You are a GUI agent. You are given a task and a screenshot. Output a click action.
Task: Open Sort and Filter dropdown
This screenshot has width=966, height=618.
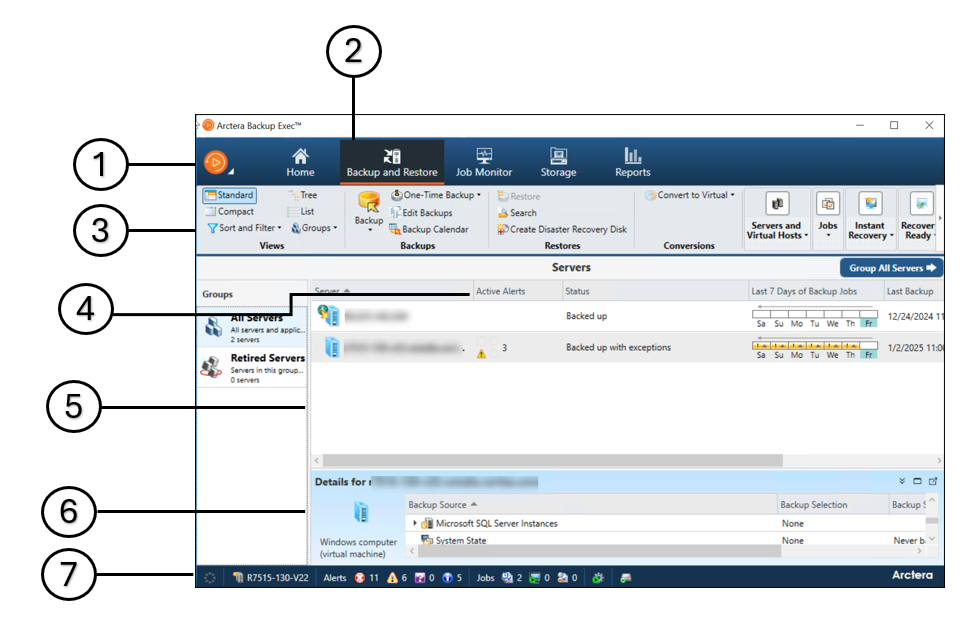245,228
